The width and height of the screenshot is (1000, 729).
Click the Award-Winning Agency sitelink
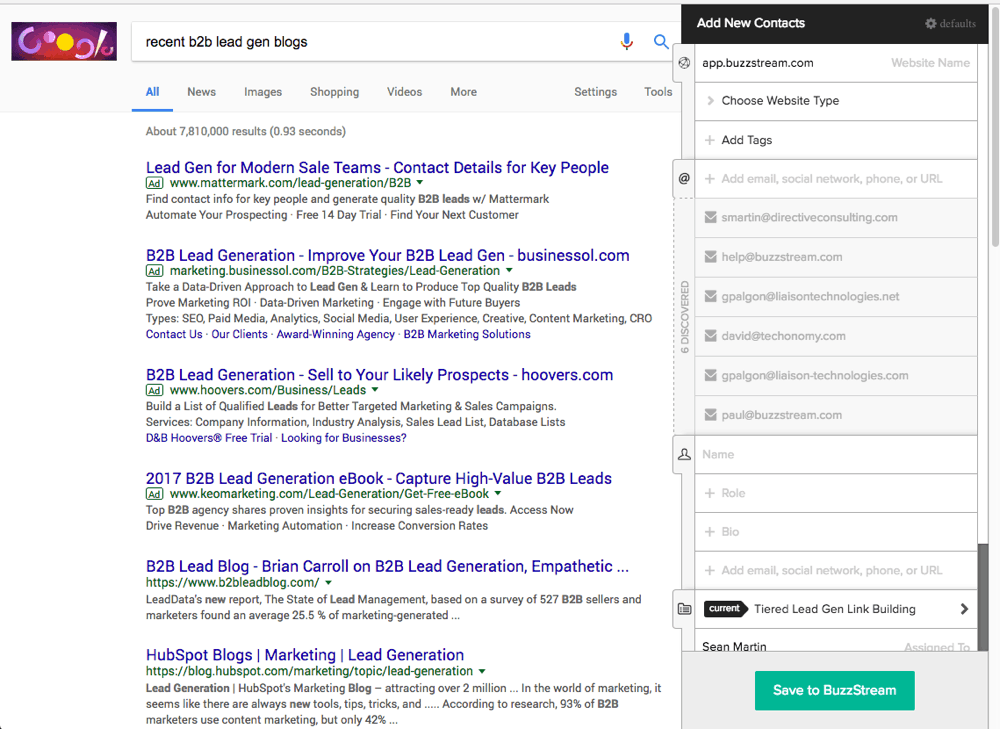[335, 334]
